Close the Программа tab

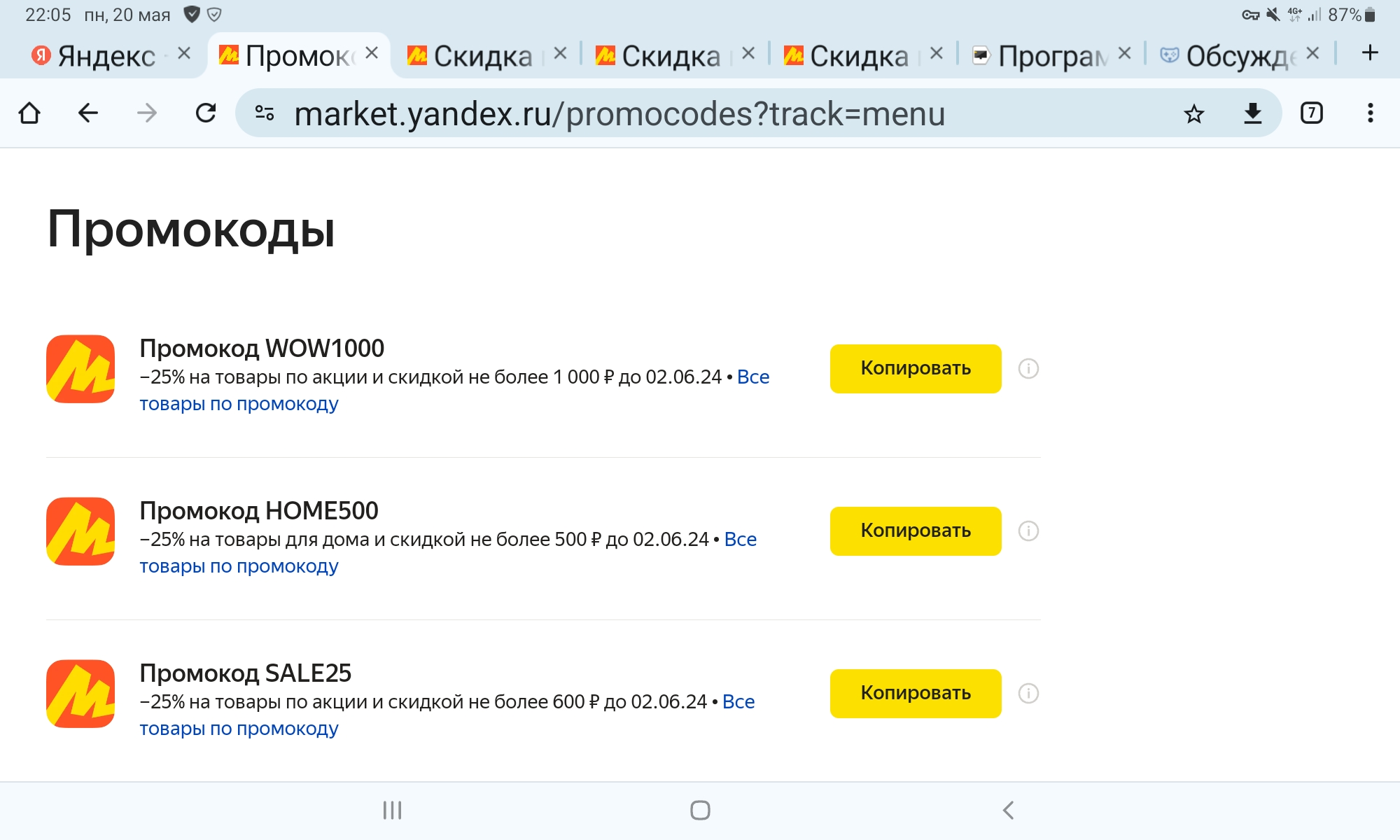(x=1124, y=53)
